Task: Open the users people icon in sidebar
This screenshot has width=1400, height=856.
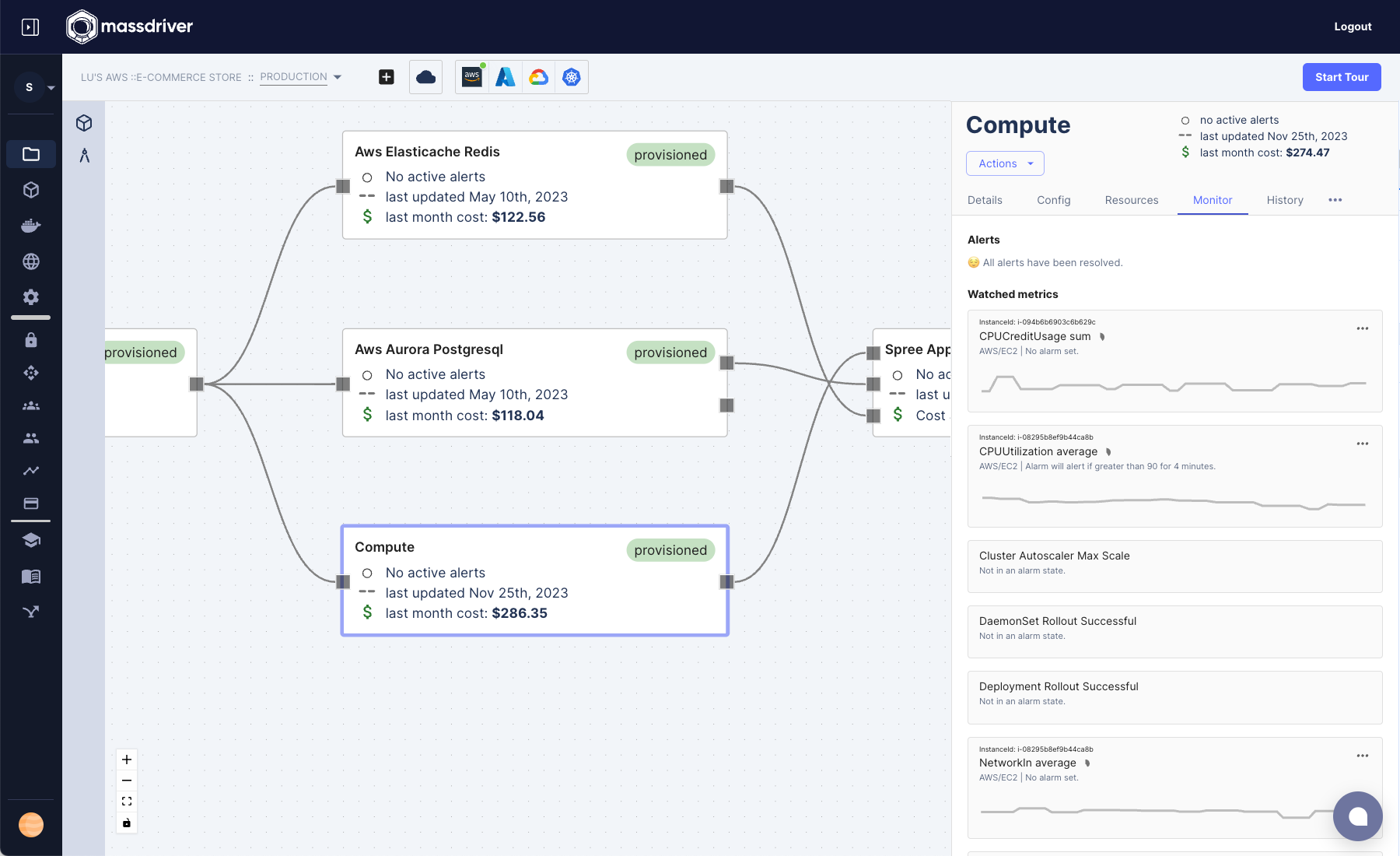Action: [x=31, y=438]
